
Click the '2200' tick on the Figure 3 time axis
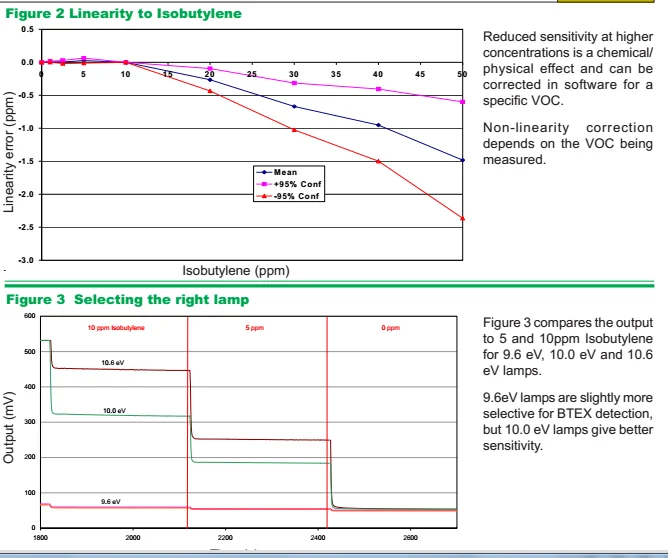pyautogui.click(x=225, y=538)
